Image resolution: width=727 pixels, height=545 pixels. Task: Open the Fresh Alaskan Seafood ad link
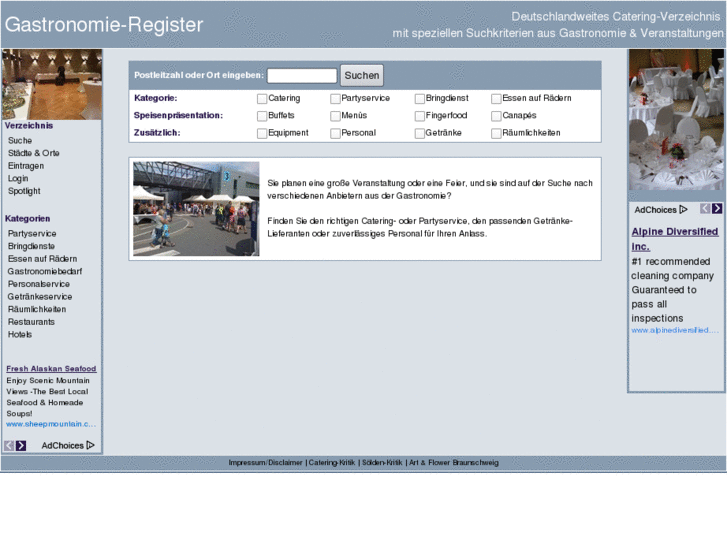[x=51, y=369]
